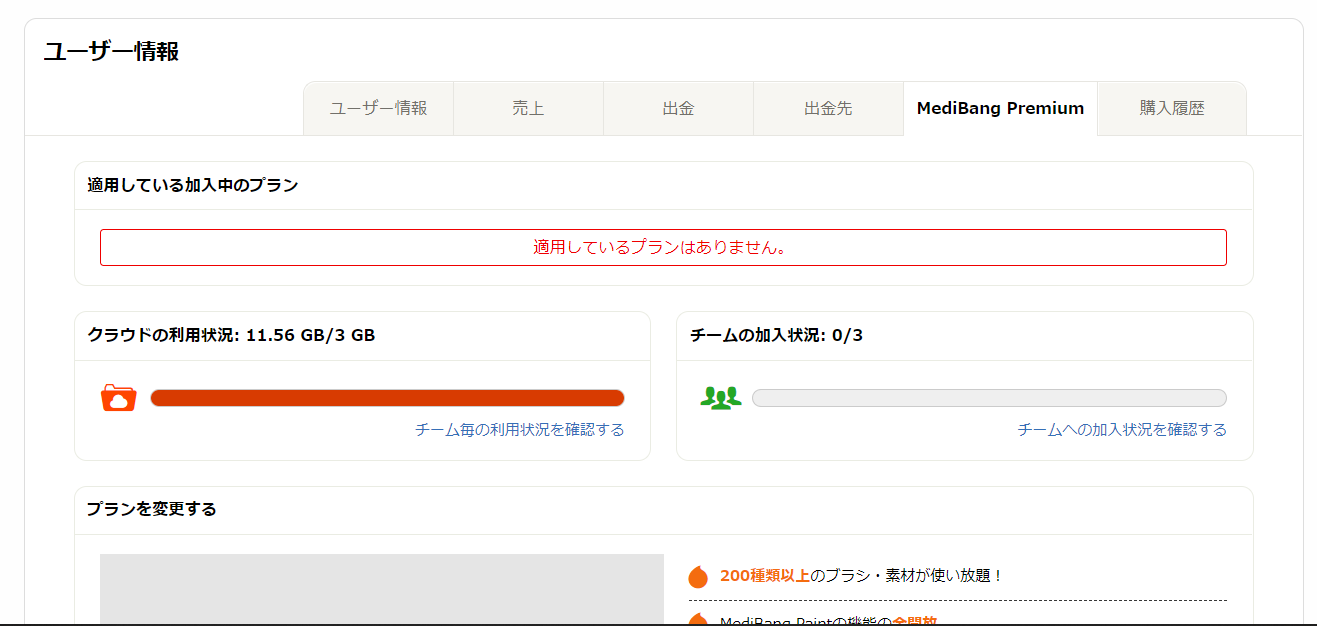
Task: Click the 適用しているプランはありません notice box
Action: click(663, 247)
